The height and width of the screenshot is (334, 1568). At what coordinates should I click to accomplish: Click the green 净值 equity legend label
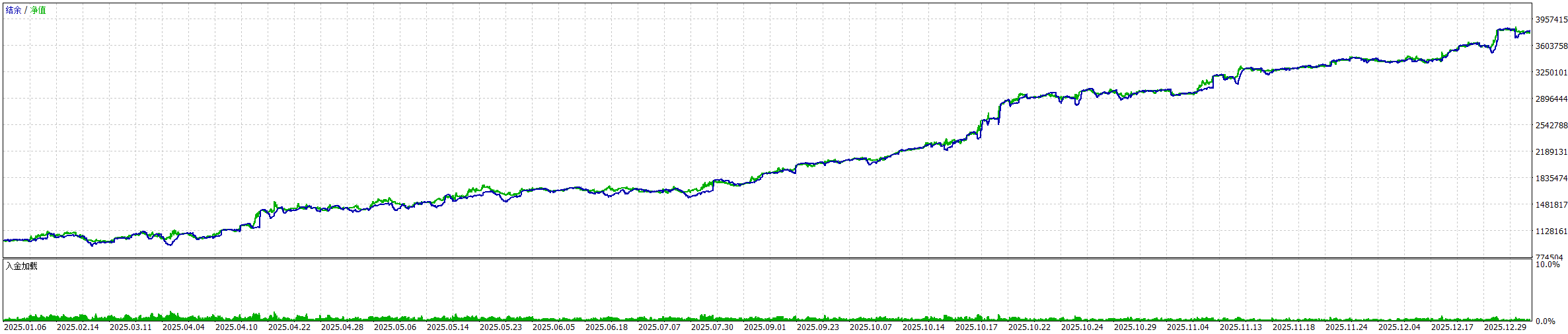(x=38, y=11)
